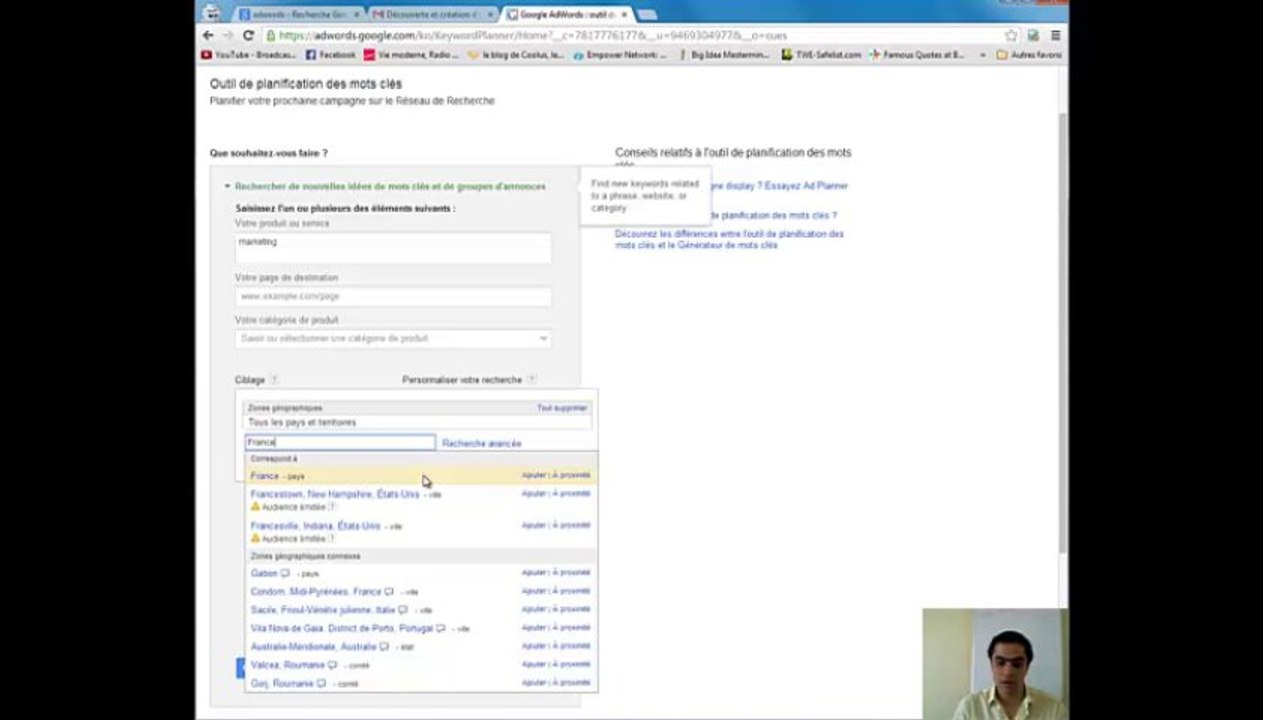
Task: Click À proximité for Francesville, Indiana
Action: point(572,525)
